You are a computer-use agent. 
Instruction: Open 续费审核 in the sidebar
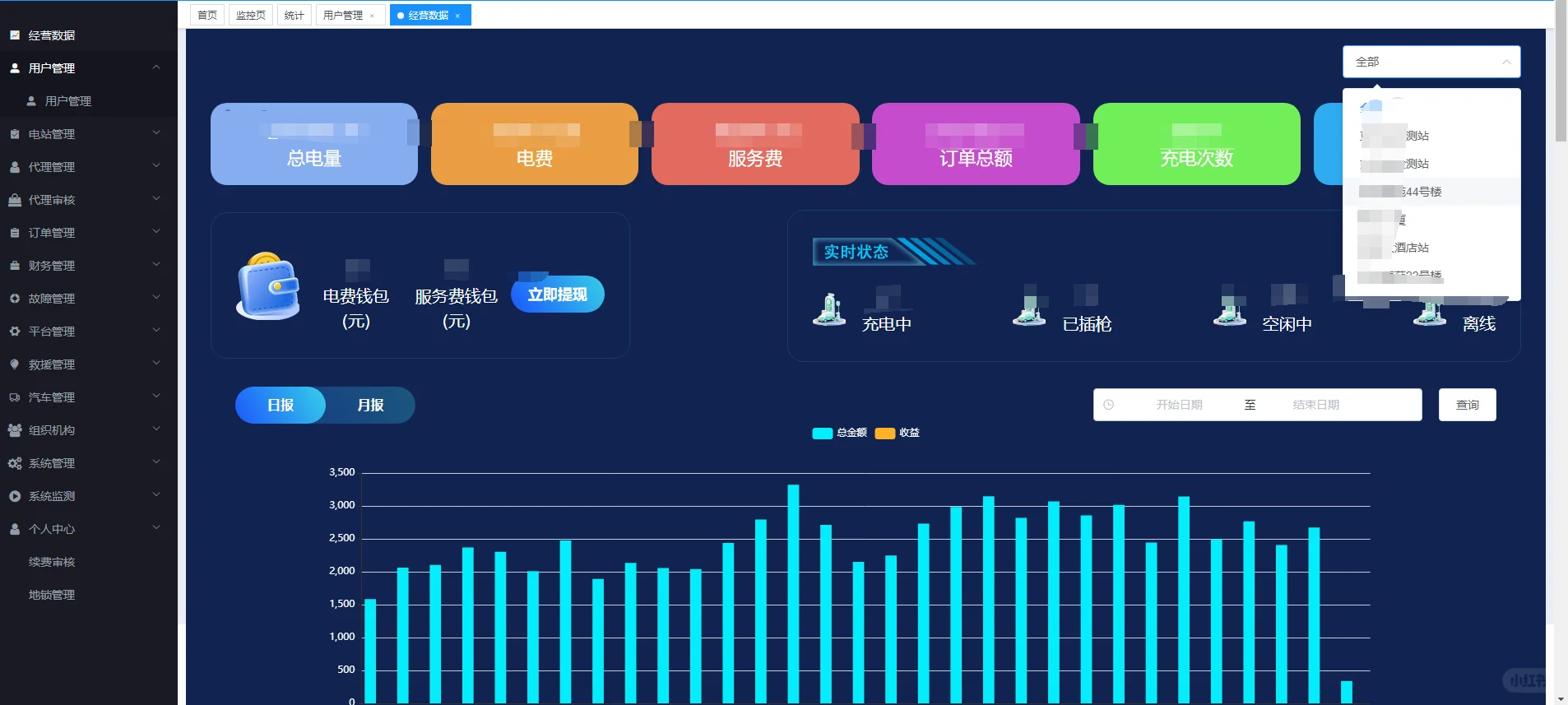click(89, 562)
